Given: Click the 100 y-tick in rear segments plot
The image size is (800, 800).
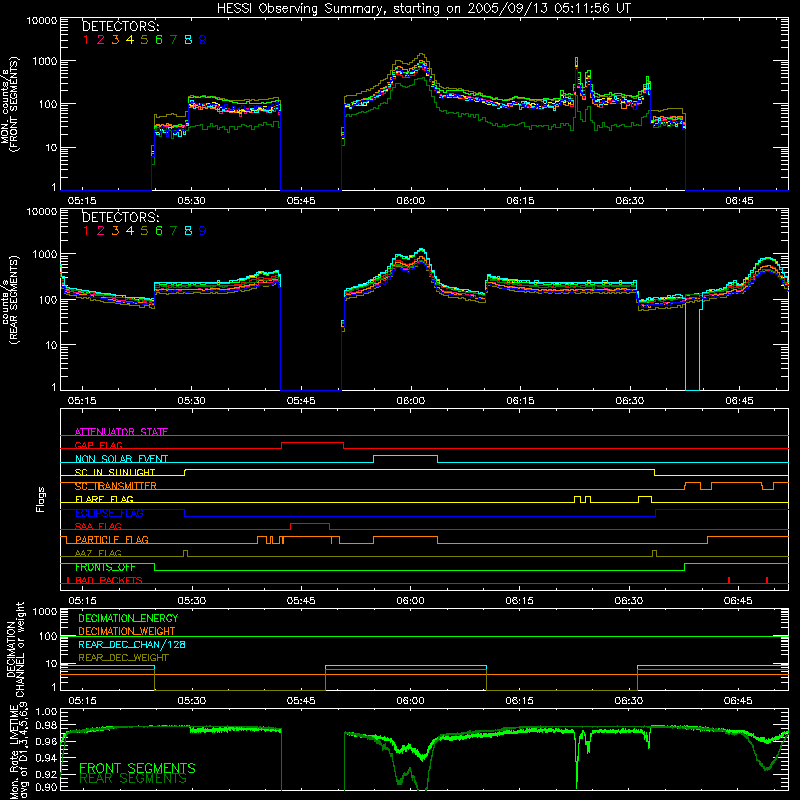Looking at the screenshot, I should coord(48,300).
